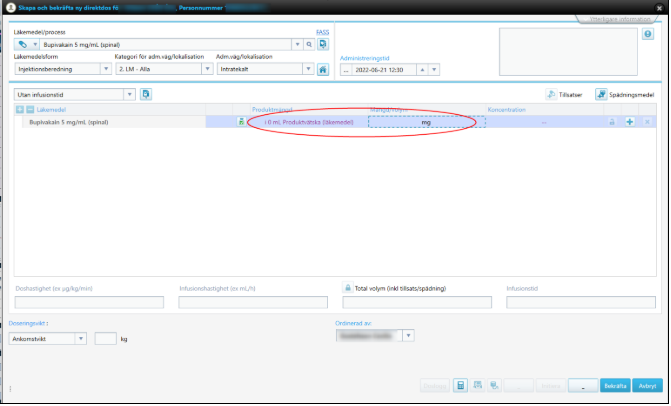
Task: Expand all rows with plus icon
Action: (x=20, y=109)
